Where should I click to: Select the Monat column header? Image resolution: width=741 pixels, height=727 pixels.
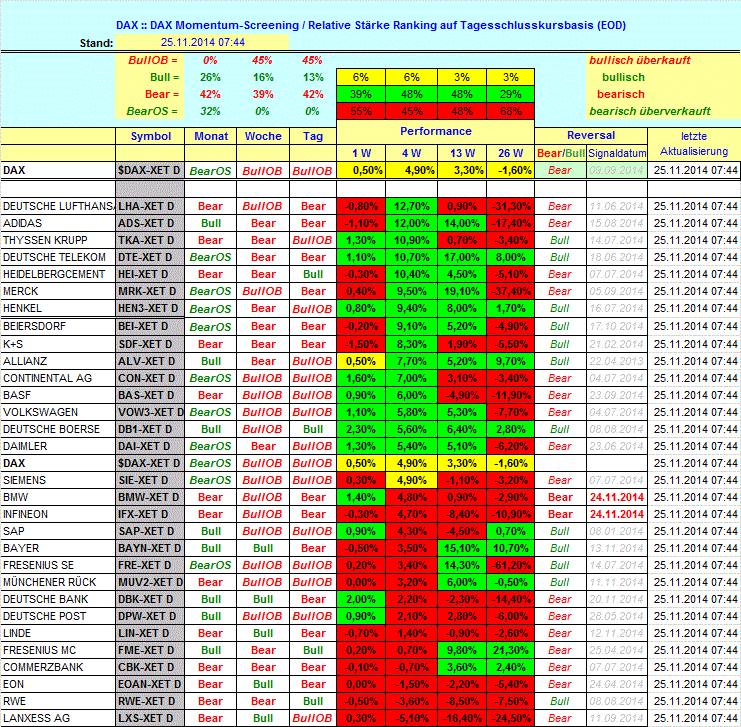click(211, 136)
